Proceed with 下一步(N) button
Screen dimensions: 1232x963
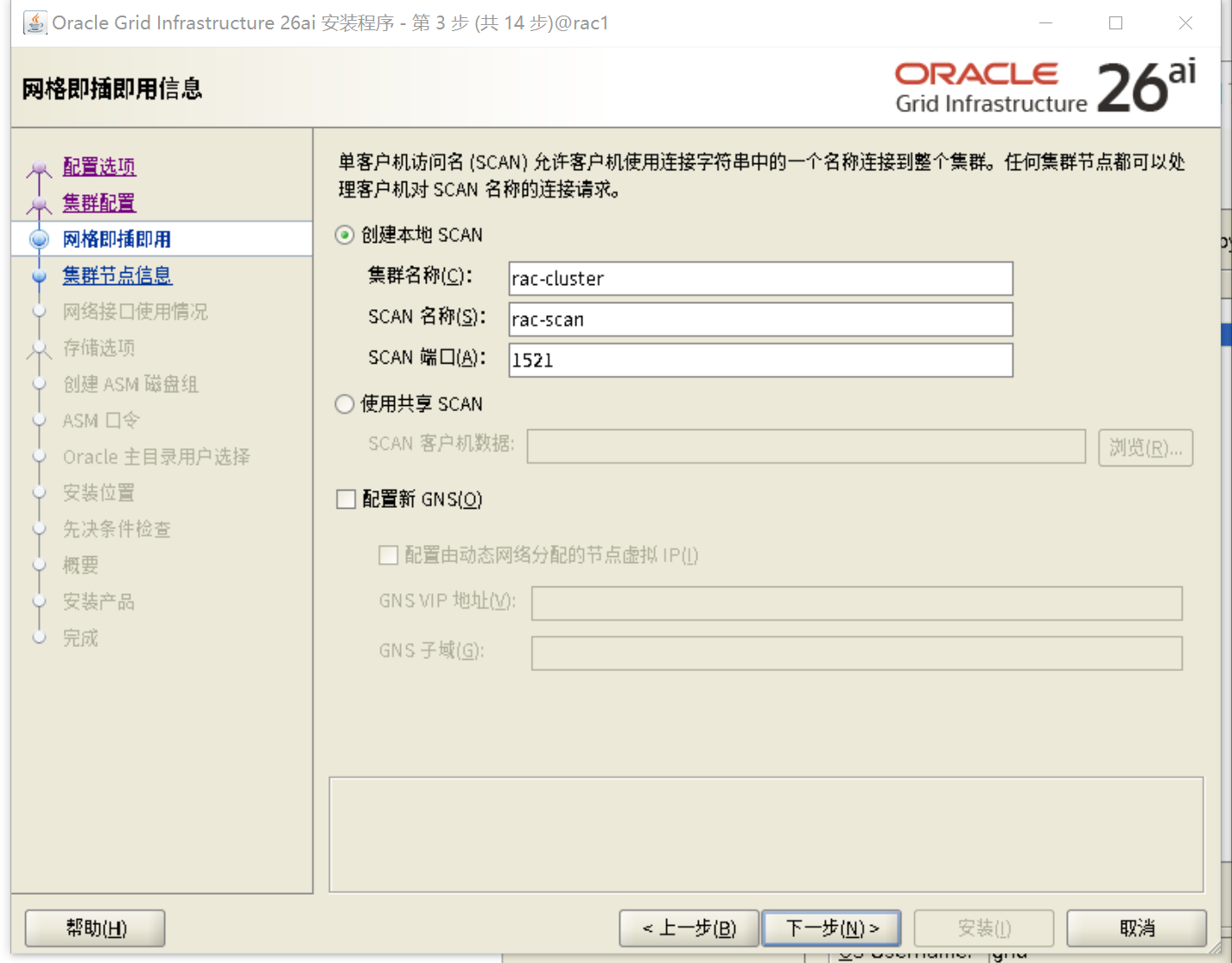pos(832,928)
